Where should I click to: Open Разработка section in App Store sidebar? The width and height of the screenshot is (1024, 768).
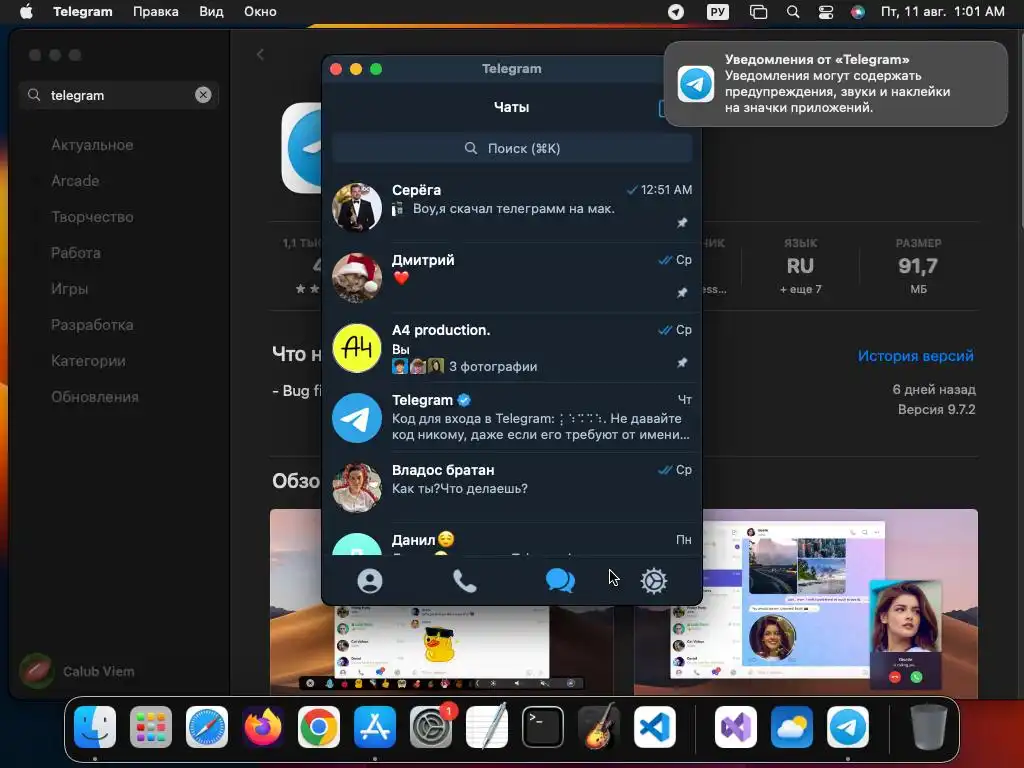pos(92,325)
